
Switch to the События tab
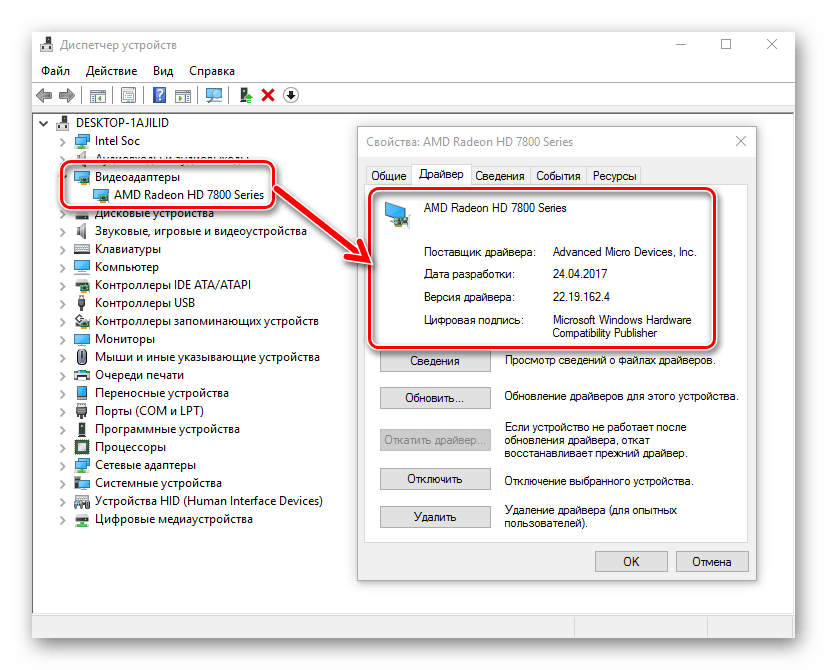pos(558,176)
